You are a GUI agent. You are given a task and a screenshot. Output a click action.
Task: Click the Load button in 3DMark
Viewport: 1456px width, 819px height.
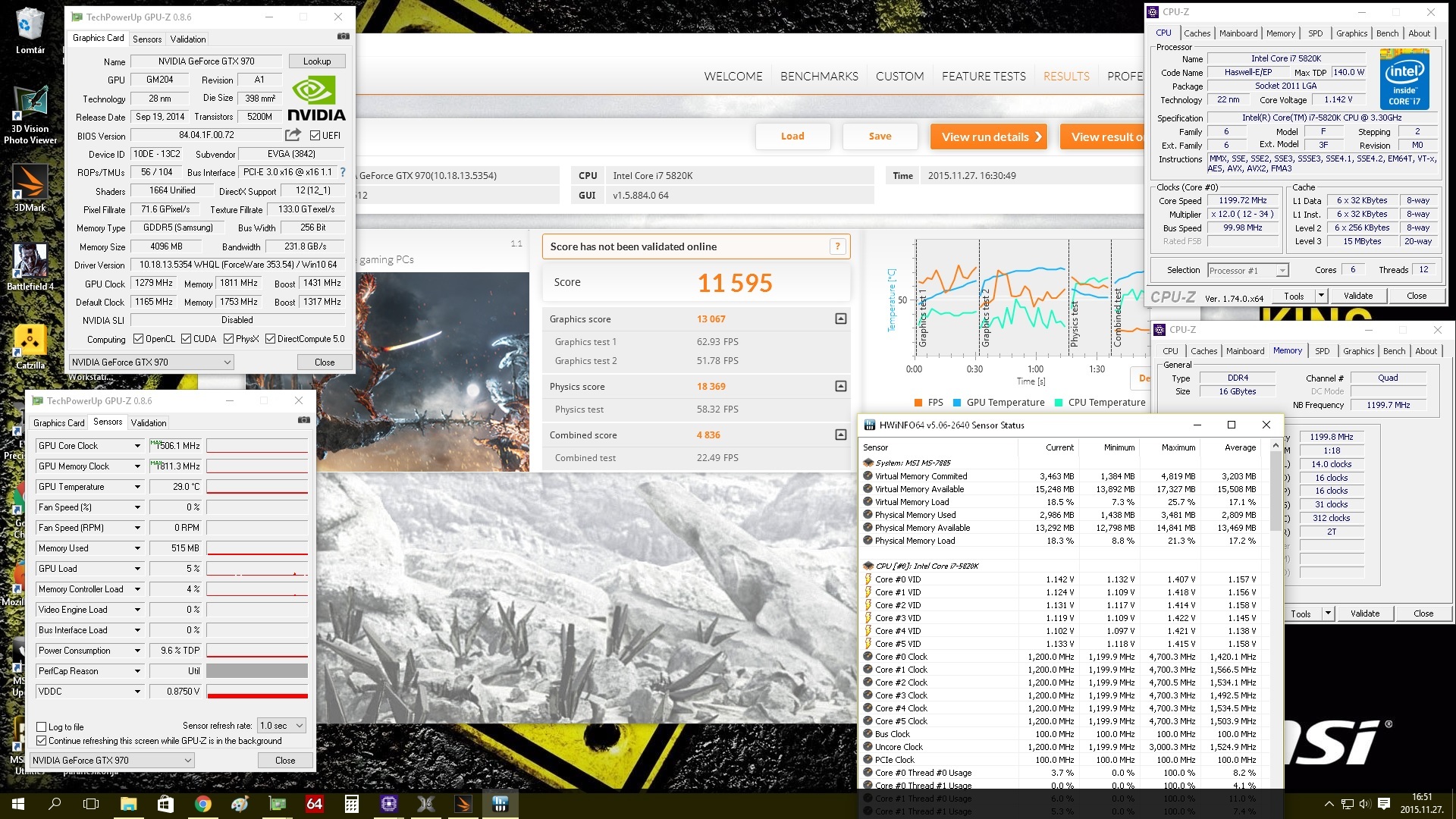click(x=792, y=136)
